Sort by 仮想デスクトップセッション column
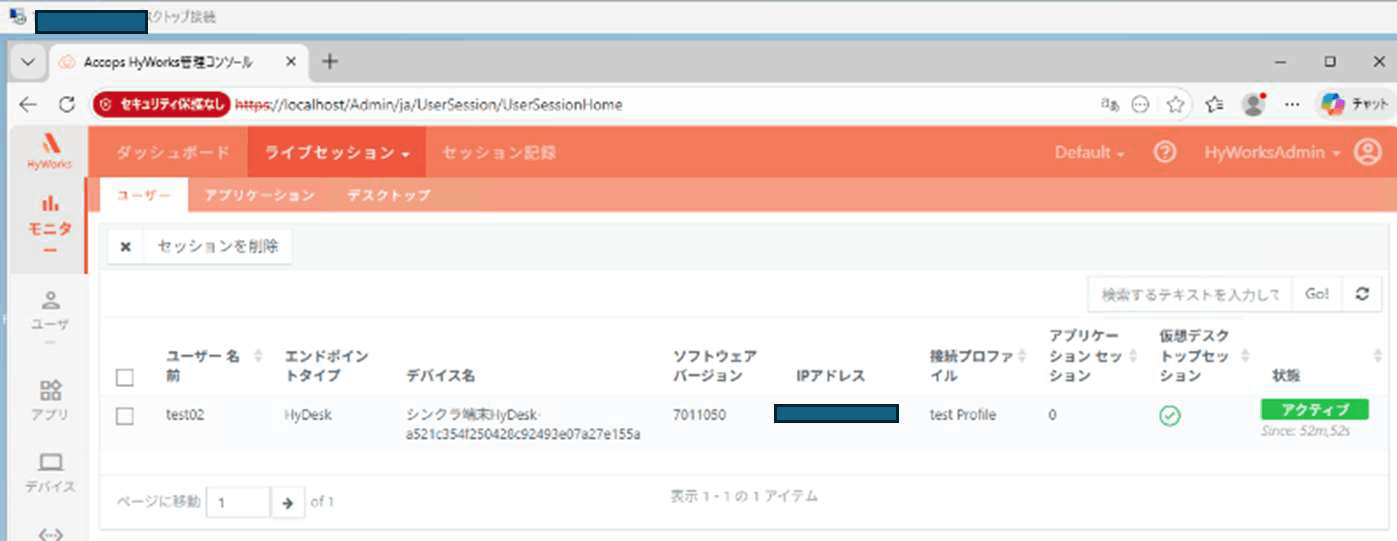Image resolution: width=1397 pixels, height=541 pixels. [1245, 356]
